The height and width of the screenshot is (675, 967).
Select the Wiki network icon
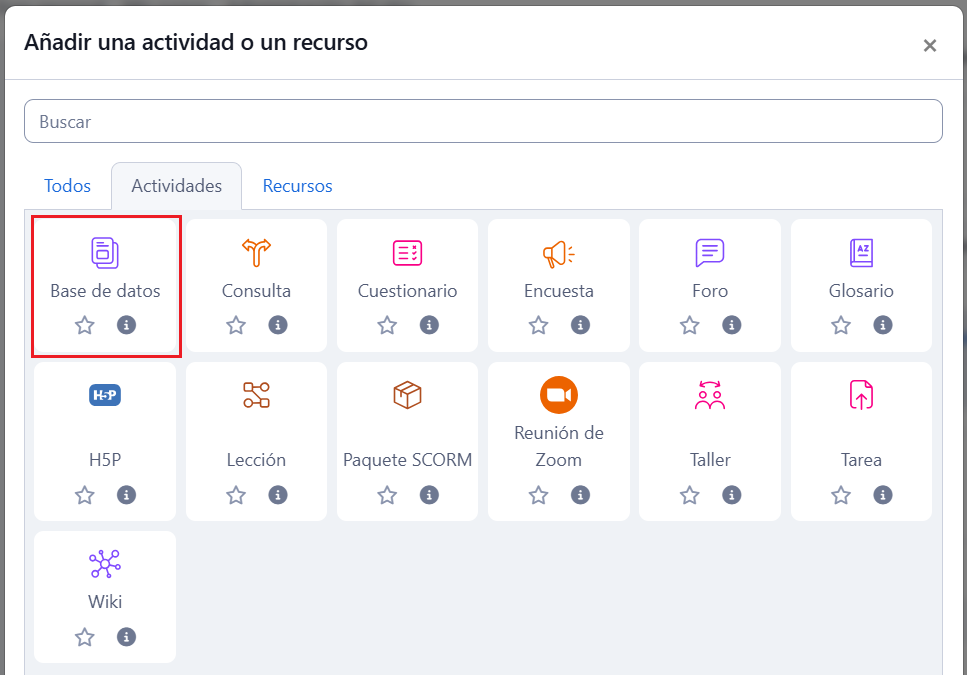pos(105,564)
